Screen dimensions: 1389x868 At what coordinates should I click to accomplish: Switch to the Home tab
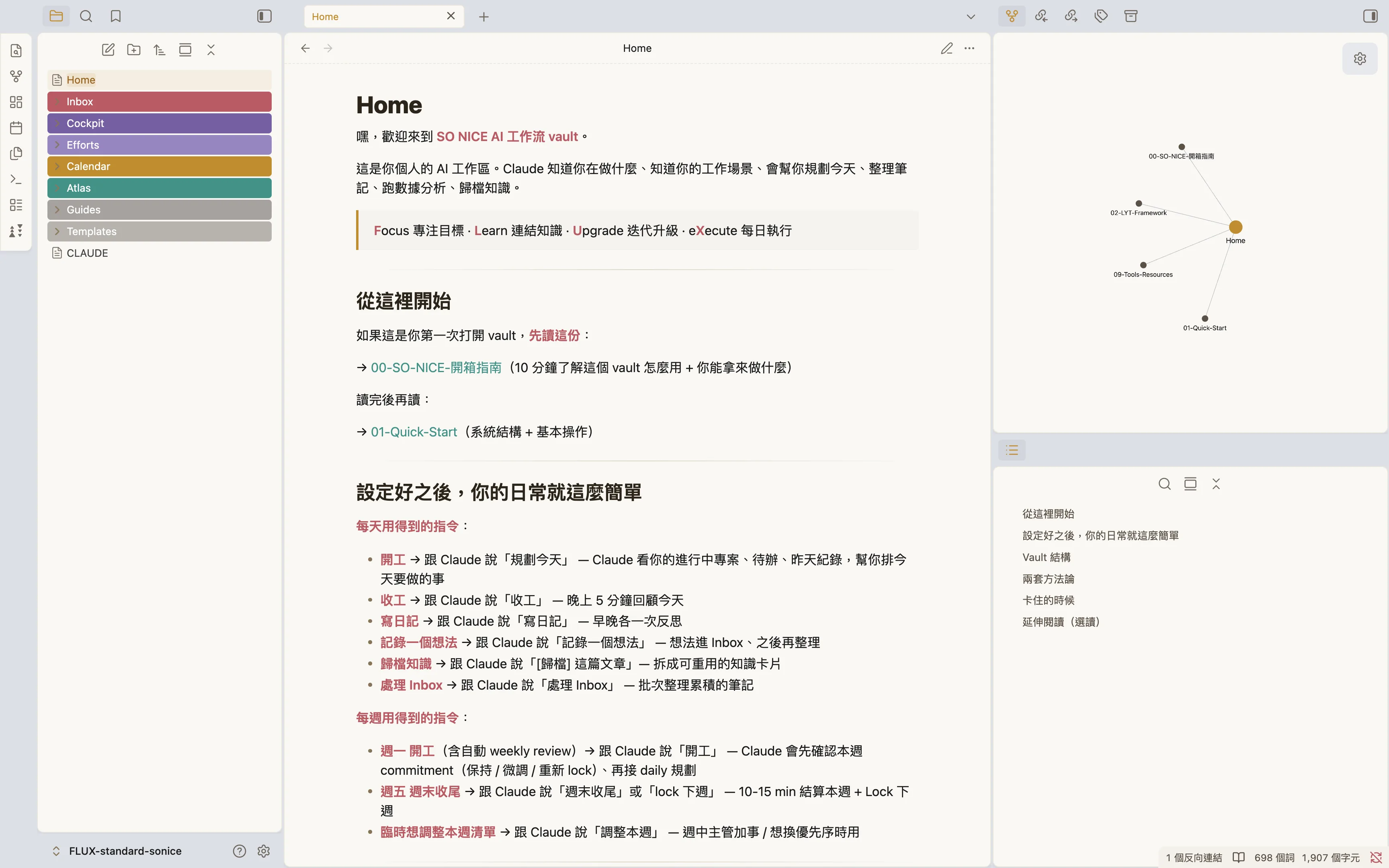(384, 16)
